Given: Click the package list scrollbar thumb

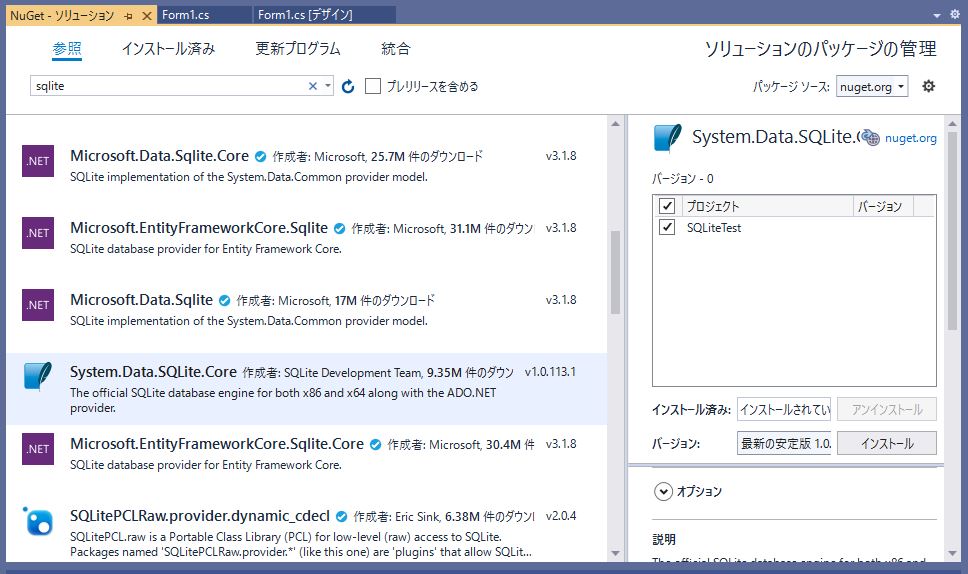Looking at the screenshot, I should coord(615,272).
